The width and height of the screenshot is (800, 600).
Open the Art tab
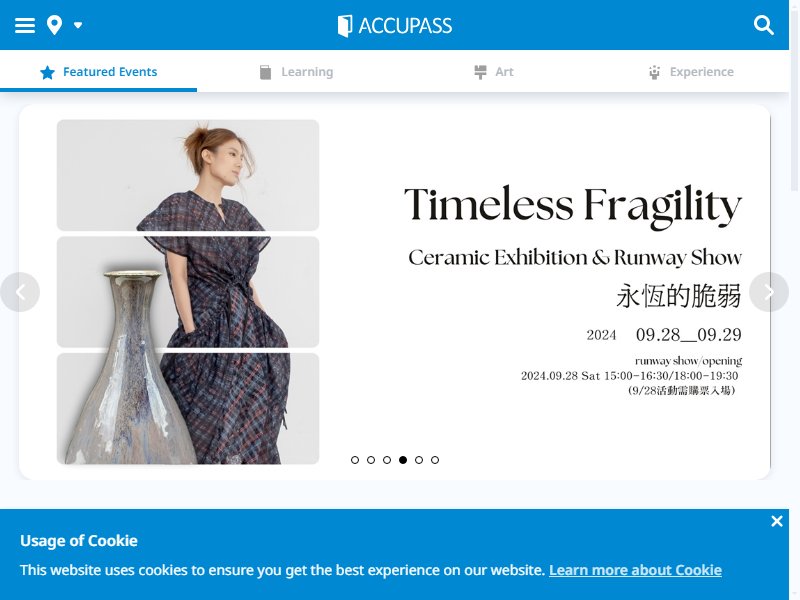point(493,72)
